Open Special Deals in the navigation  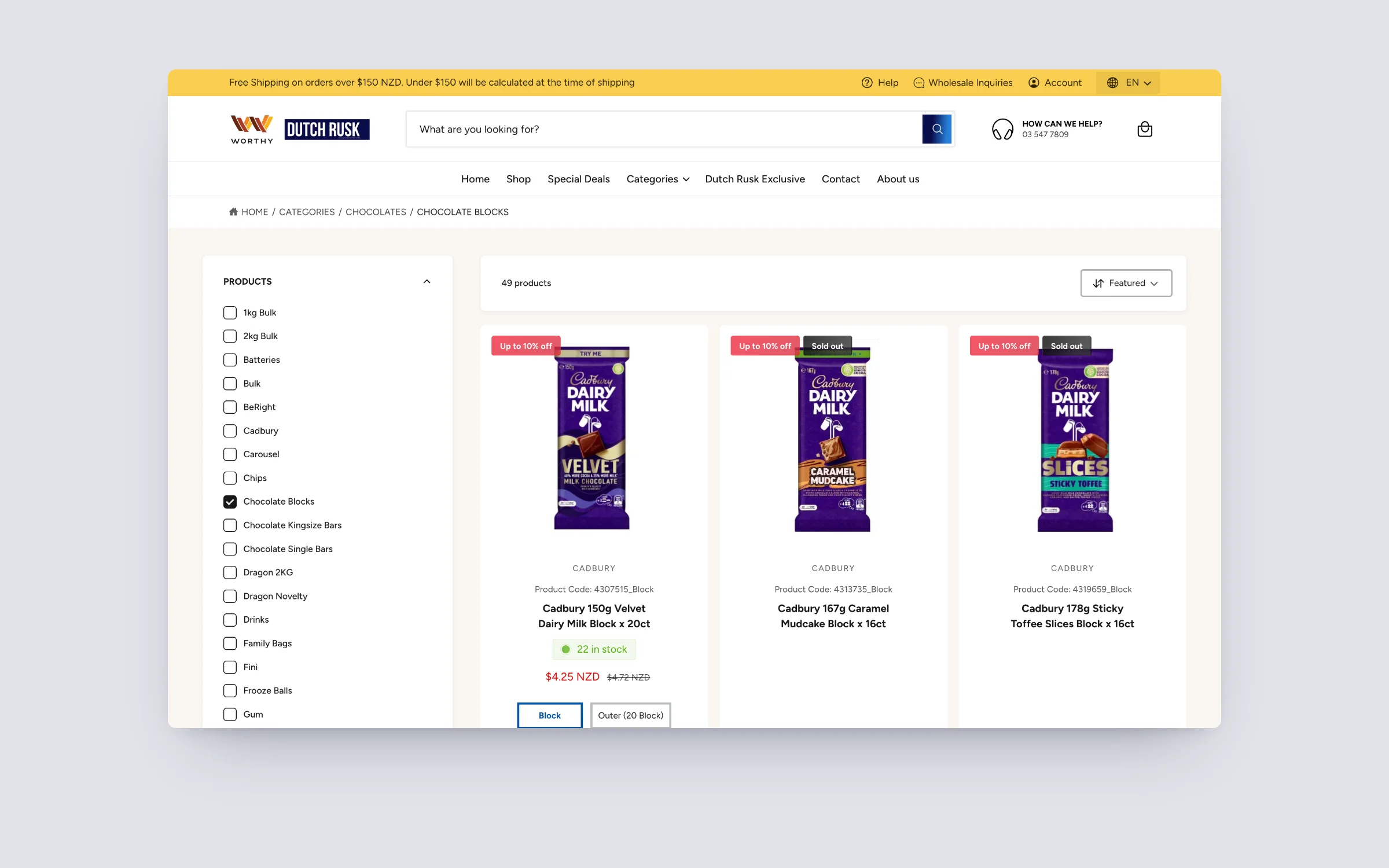[578, 179]
